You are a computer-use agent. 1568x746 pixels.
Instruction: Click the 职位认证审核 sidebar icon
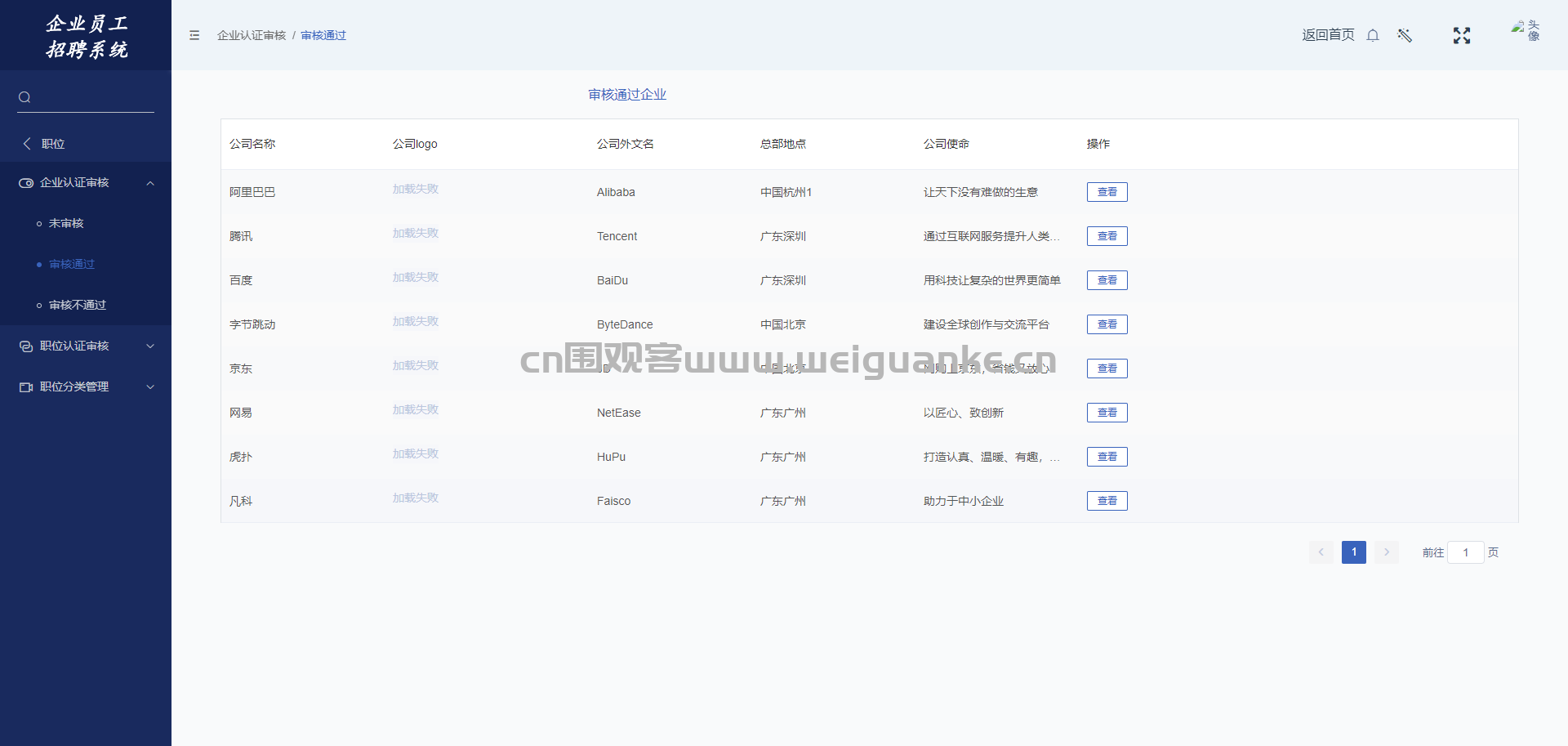[26, 346]
